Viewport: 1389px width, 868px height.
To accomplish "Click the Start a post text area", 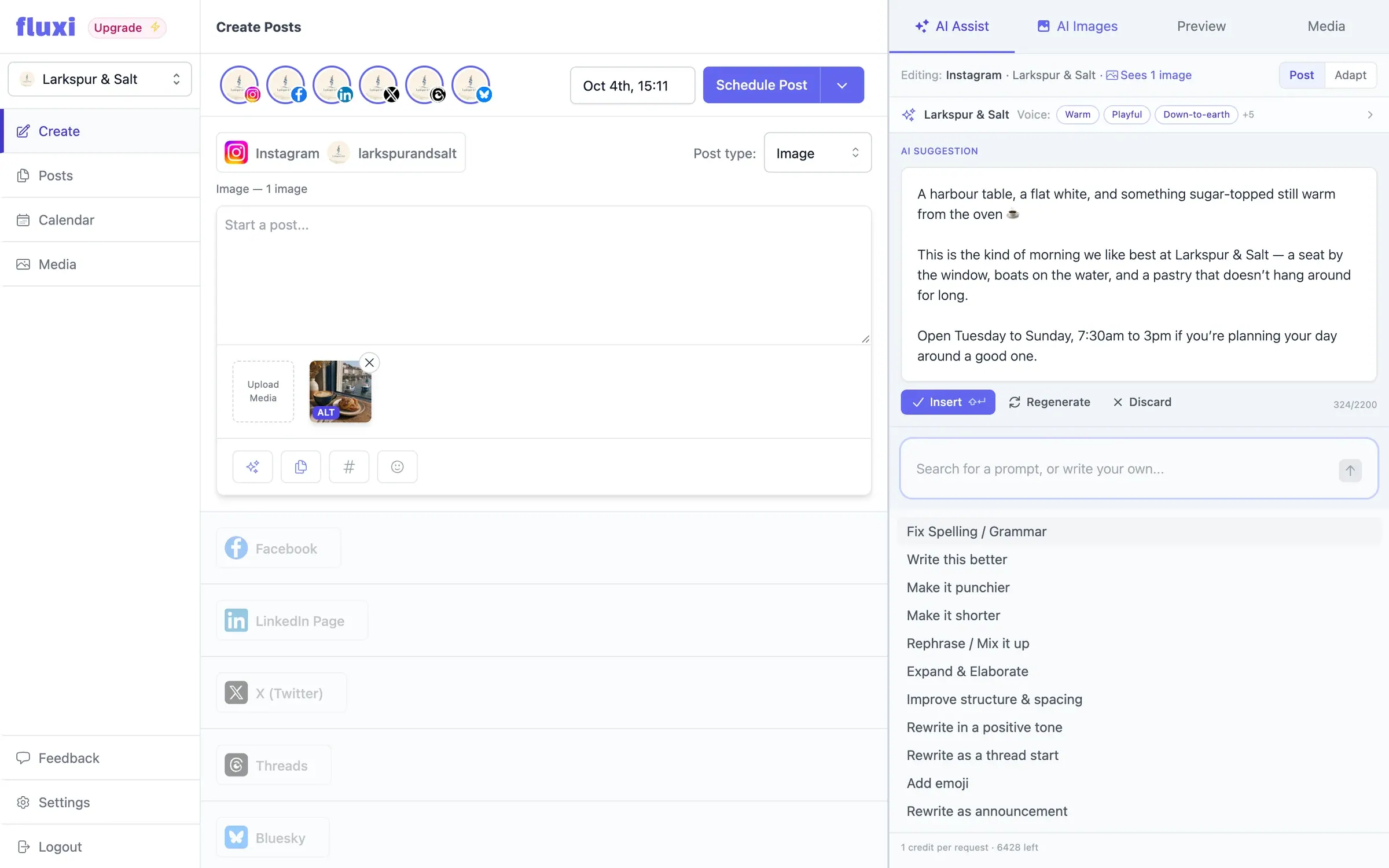I will pos(543,275).
